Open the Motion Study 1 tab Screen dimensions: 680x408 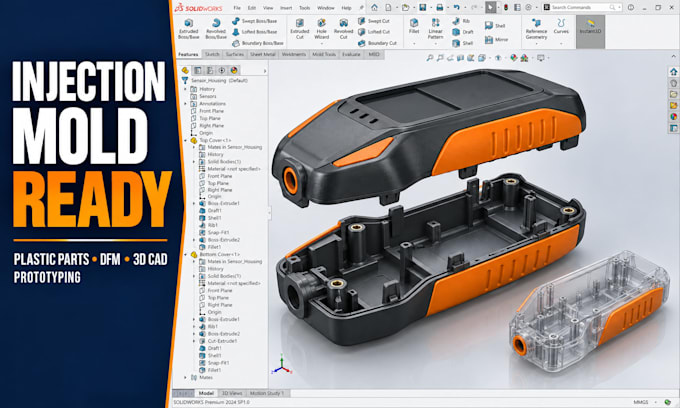tap(267, 393)
